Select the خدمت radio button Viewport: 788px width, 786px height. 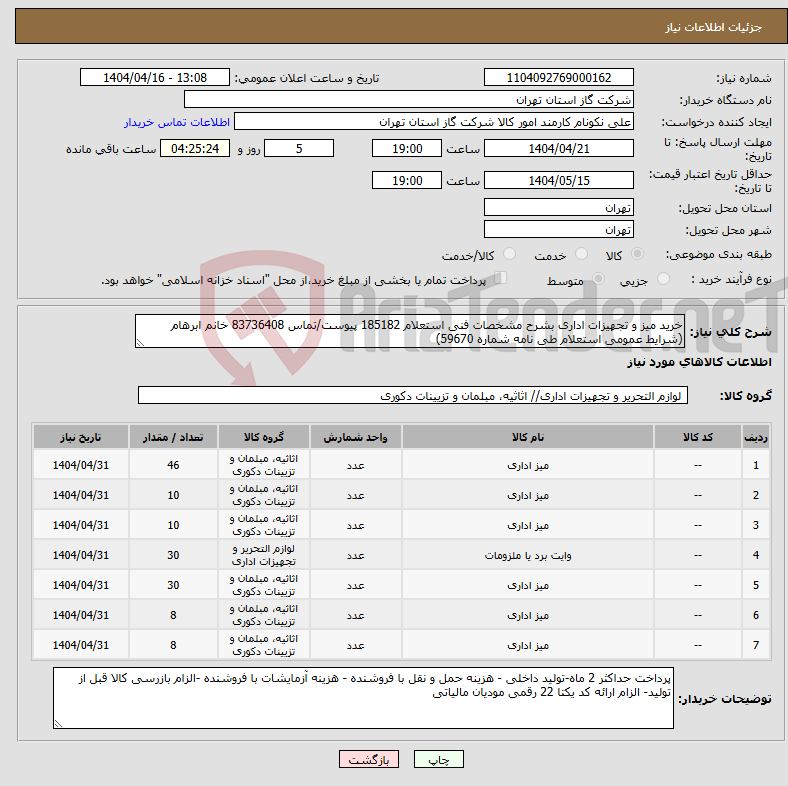(581, 254)
